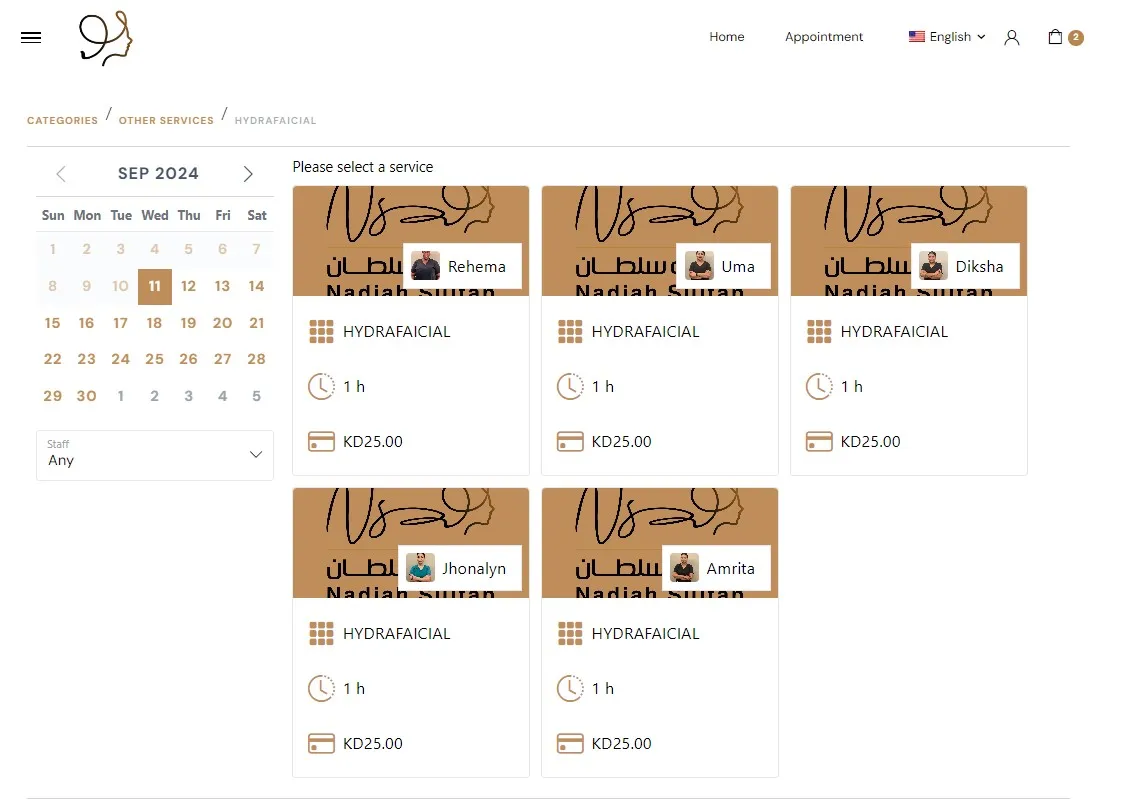Click grid icon on Rehema's card
Viewport: 1126px width, 808px height.
[x=321, y=332]
